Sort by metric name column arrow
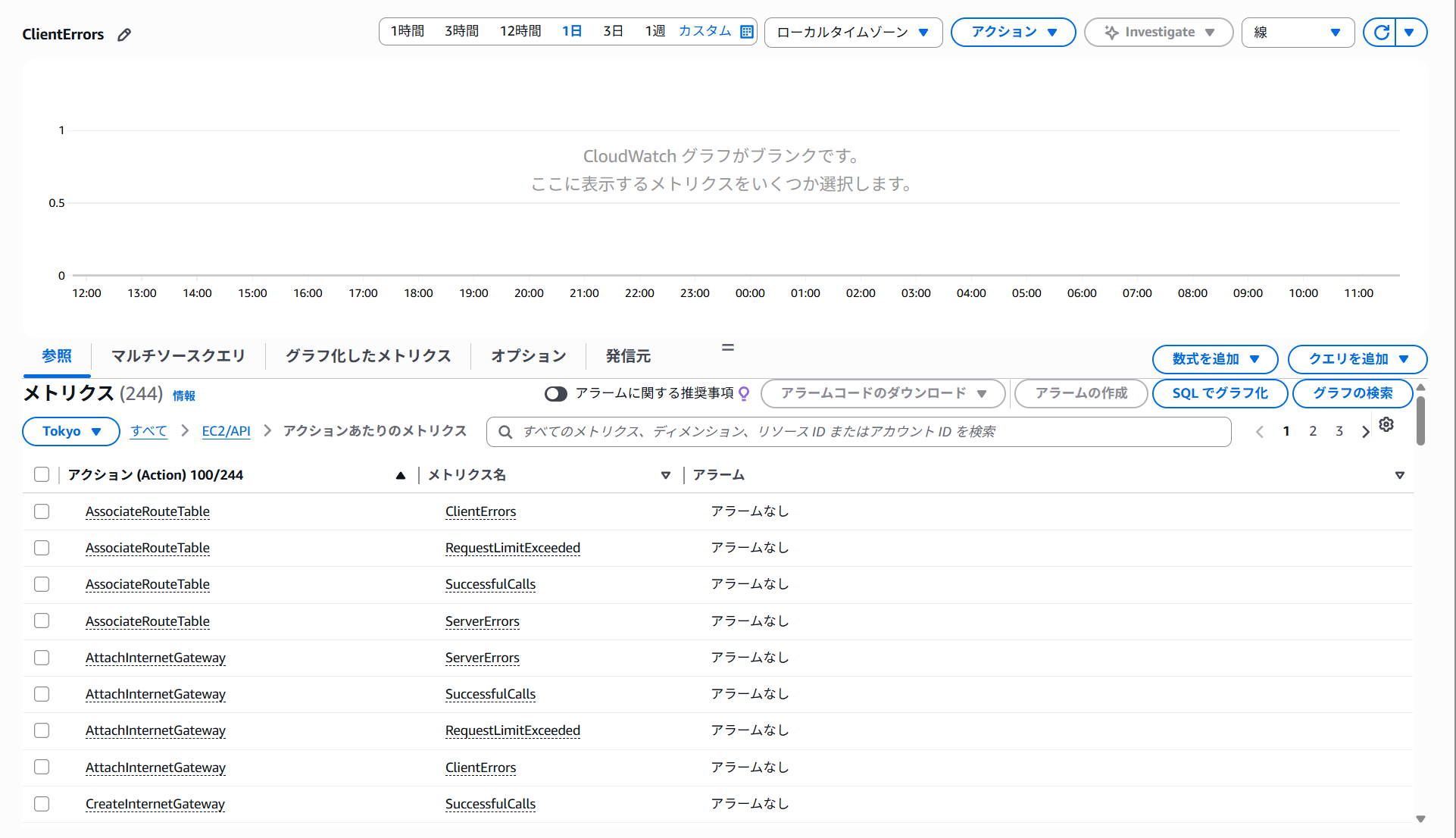This screenshot has width=1456, height=838. 666,475
